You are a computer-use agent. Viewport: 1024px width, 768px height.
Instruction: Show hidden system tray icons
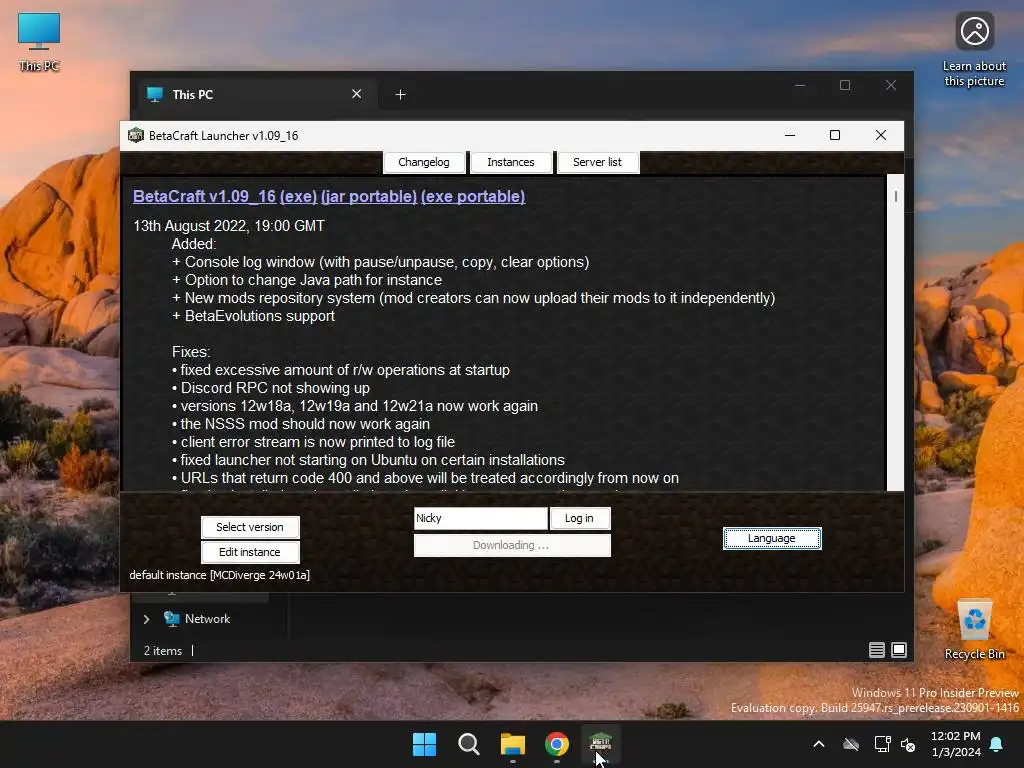pos(819,744)
